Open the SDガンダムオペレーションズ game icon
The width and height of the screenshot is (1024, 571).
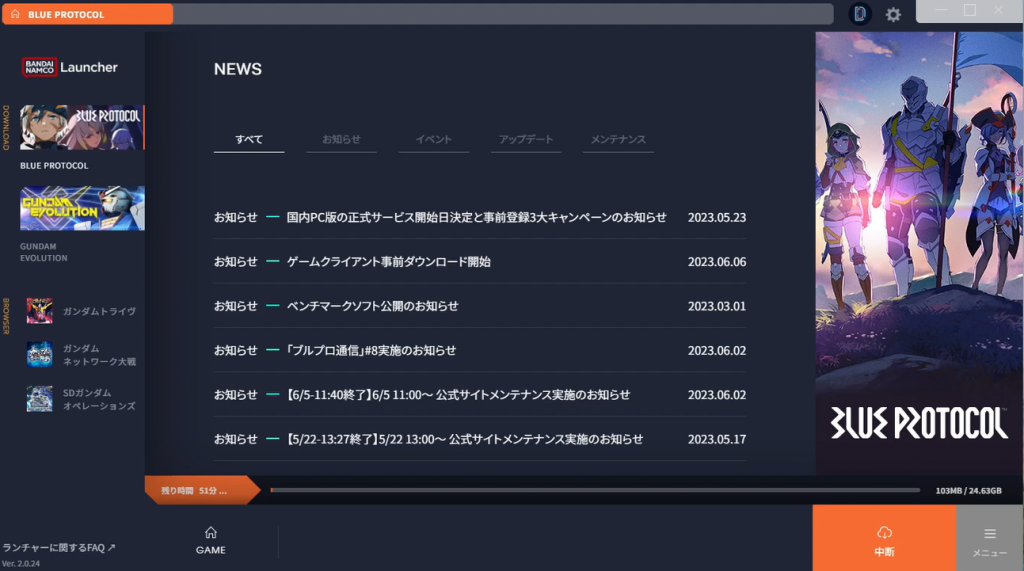pos(39,399)
